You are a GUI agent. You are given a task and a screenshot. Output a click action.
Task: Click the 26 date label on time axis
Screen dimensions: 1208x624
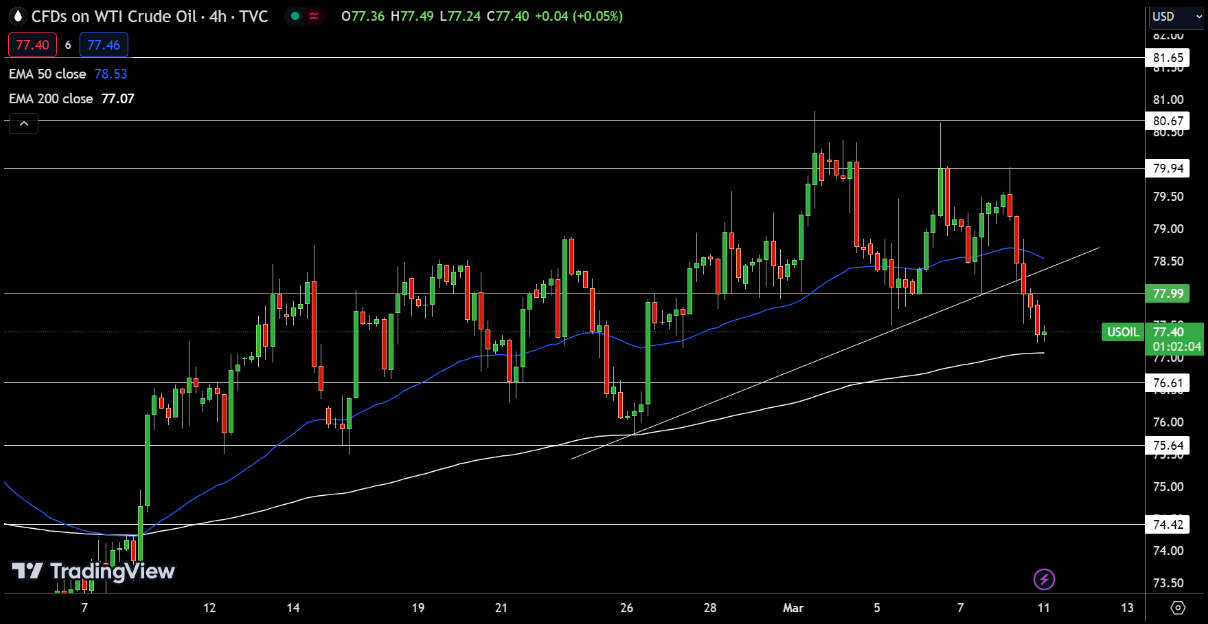[x=626, y=607]
